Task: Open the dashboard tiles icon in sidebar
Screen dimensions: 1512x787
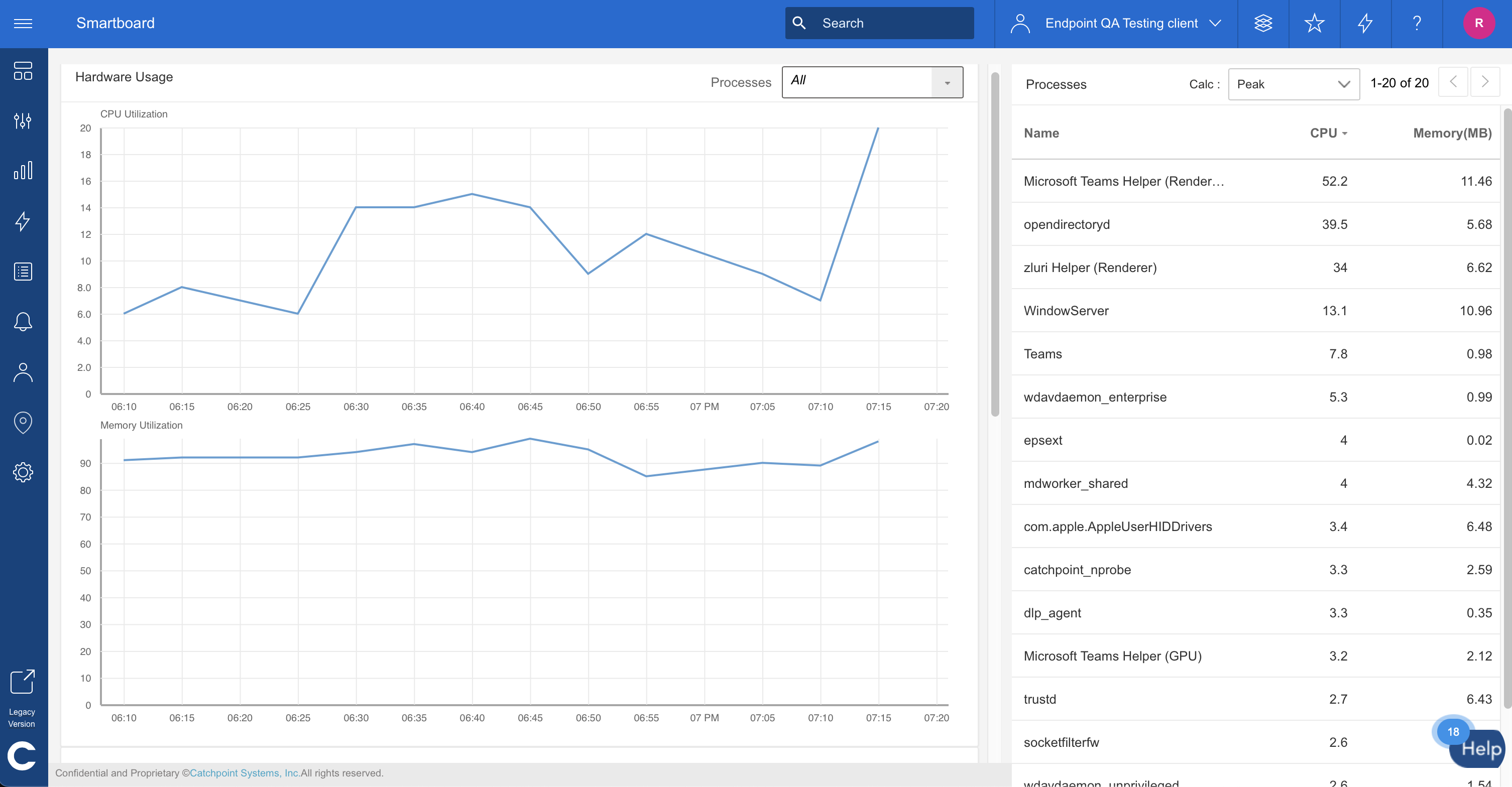Action: pos(23,71)
